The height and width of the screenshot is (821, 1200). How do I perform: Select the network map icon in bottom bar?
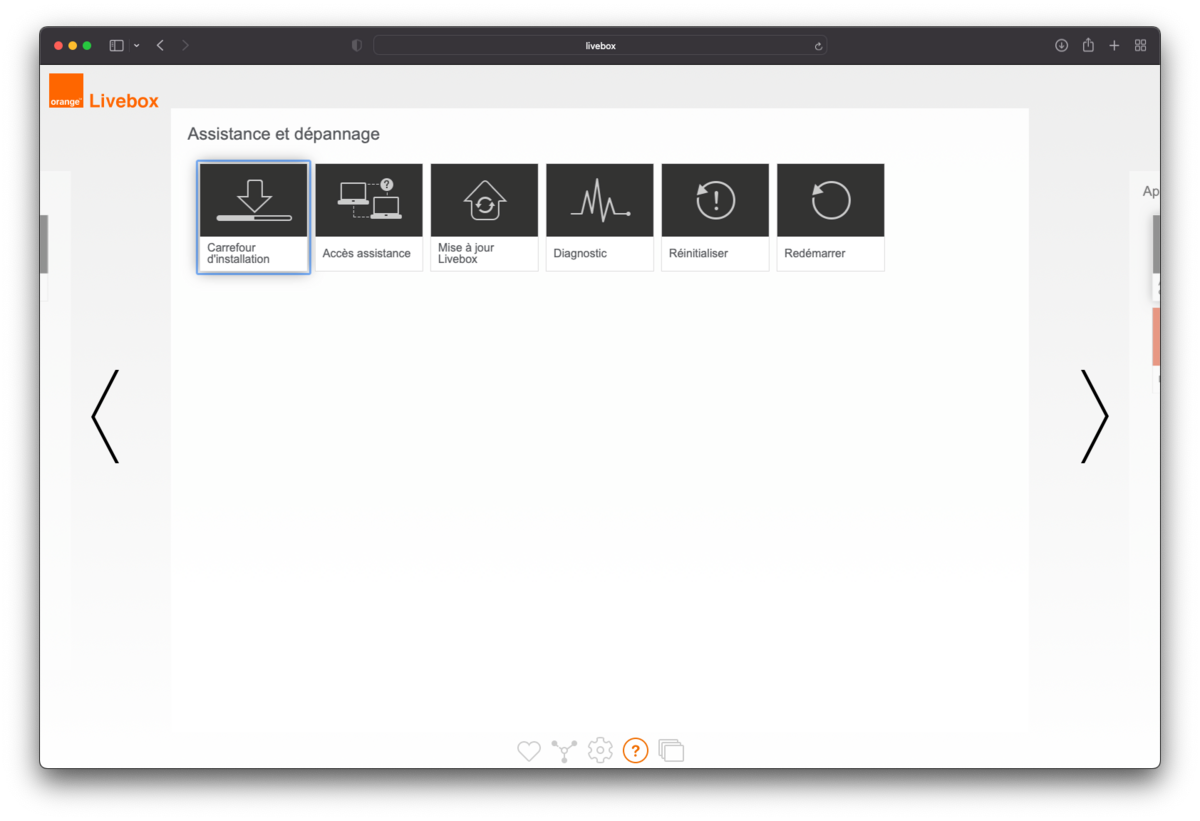[x=564, y=750]
